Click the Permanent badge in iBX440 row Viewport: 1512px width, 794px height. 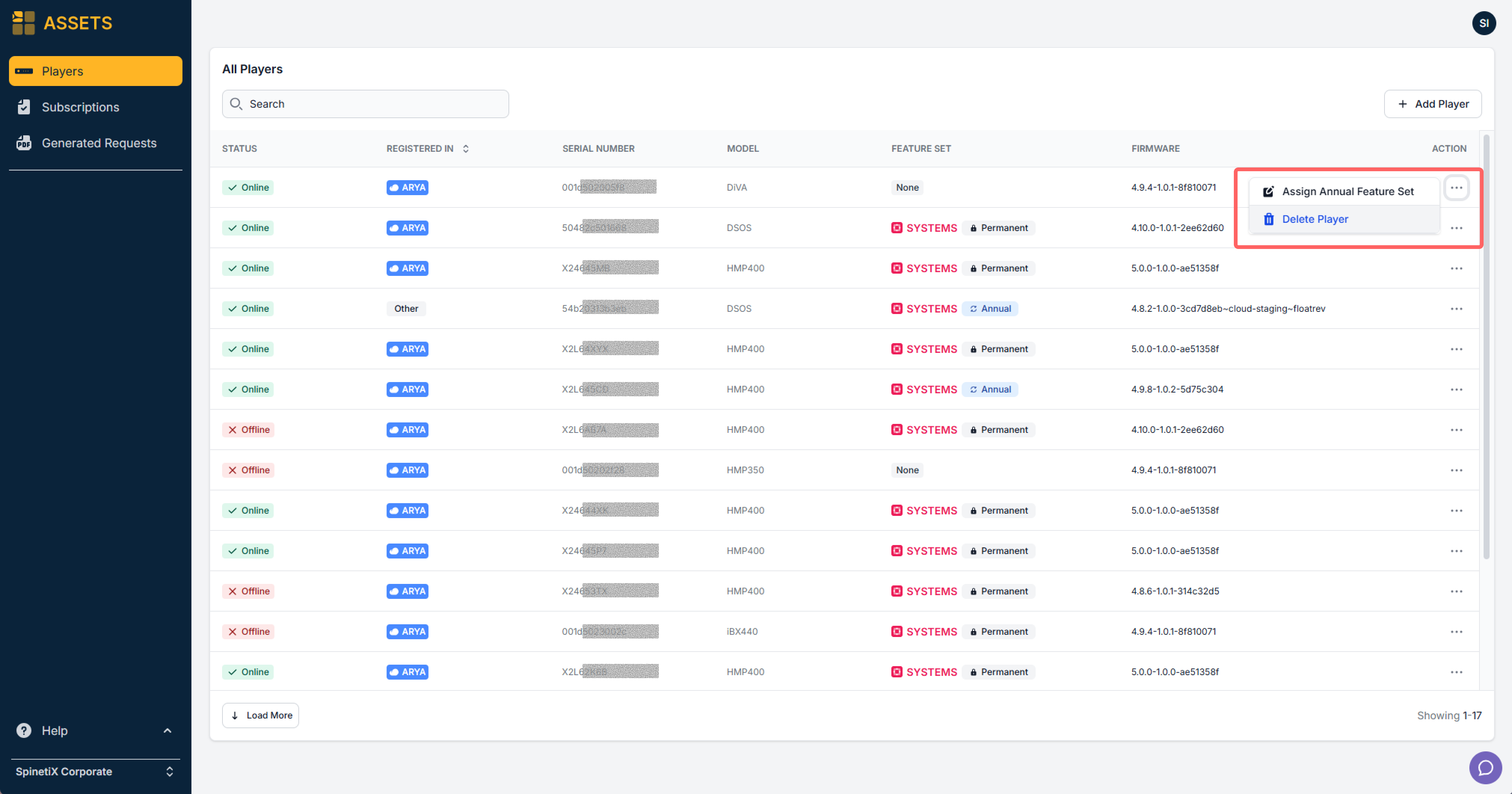point(998,631)
